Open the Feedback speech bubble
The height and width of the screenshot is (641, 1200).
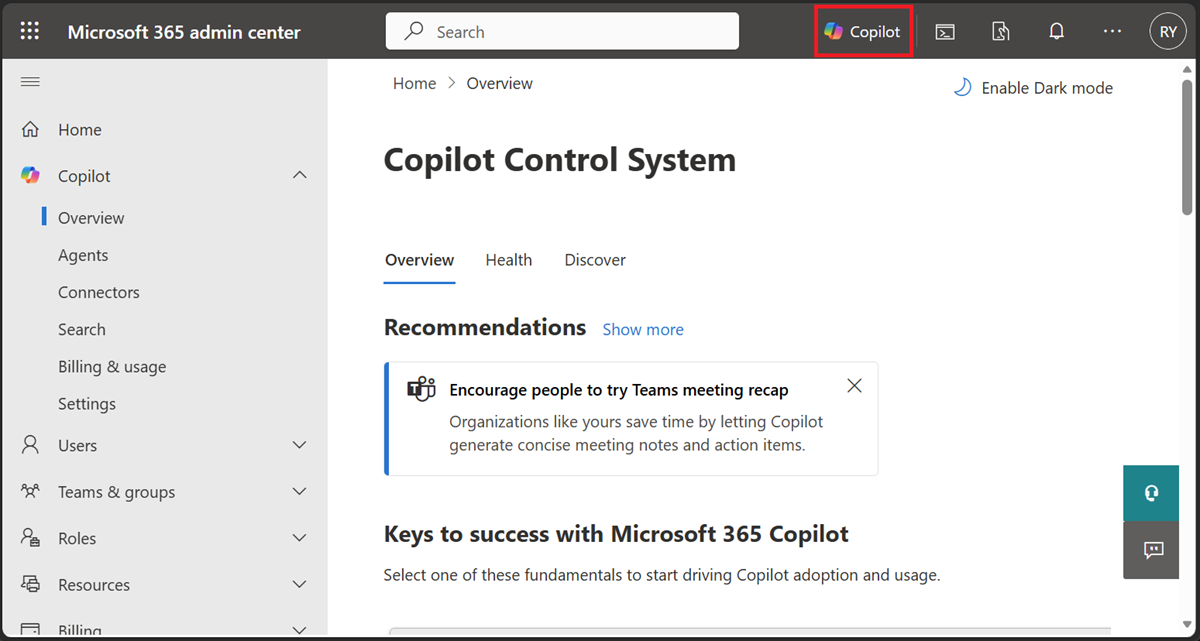[1150, 550]
